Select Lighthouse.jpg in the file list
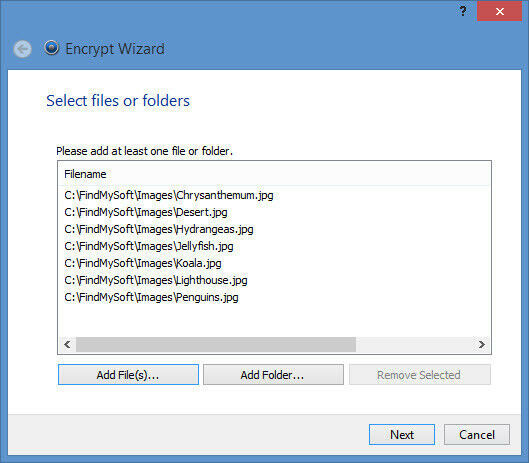 coord(156,280)
